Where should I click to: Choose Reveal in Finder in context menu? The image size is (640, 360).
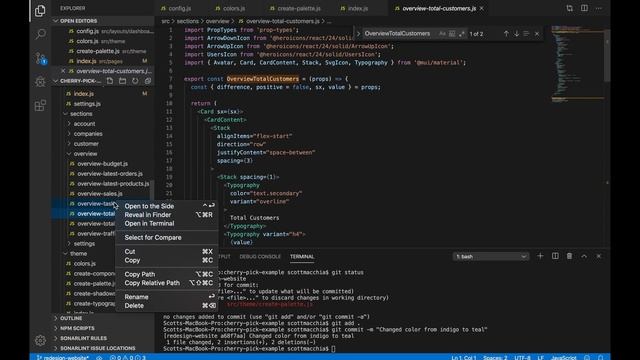(x=167, y=215)
